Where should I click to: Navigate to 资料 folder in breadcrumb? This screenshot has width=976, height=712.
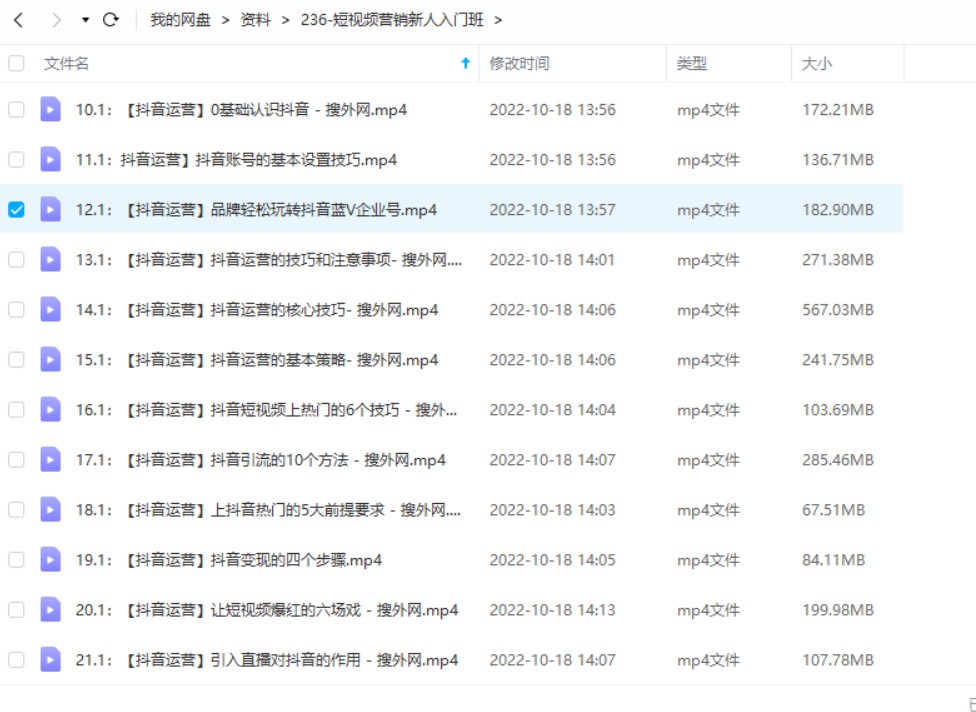(x=256, y=20)
